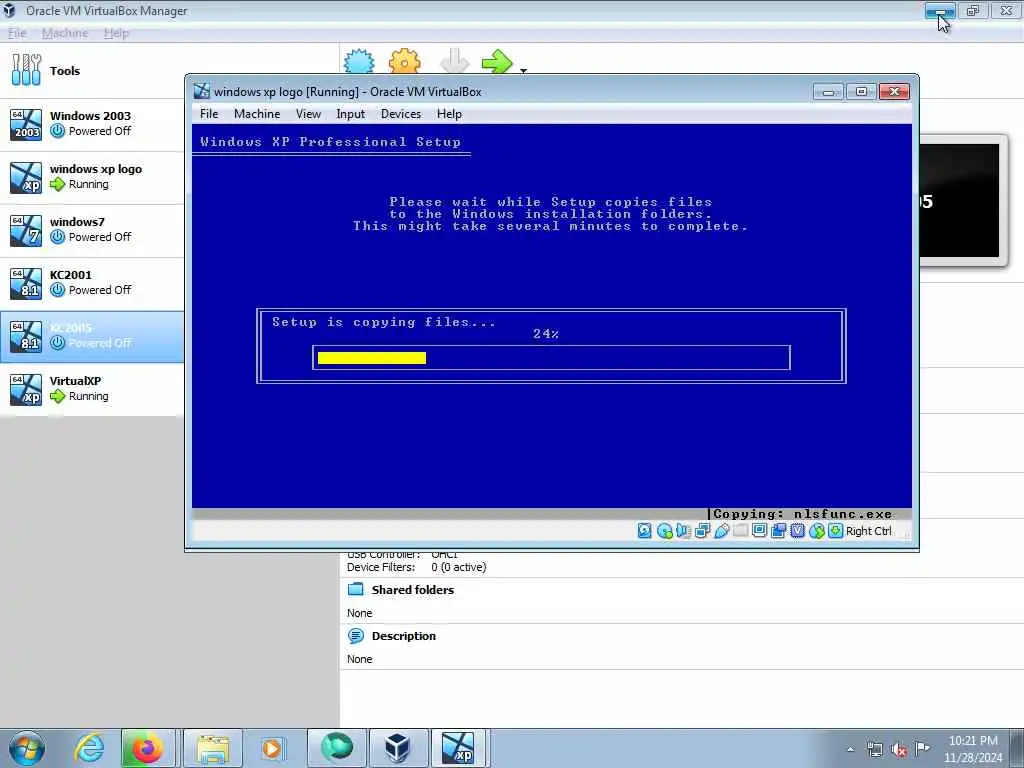This screenshot has width=1024, height=768.
Task: Show hidden system tray icons arrow
Action: click(x=850, y=750)
